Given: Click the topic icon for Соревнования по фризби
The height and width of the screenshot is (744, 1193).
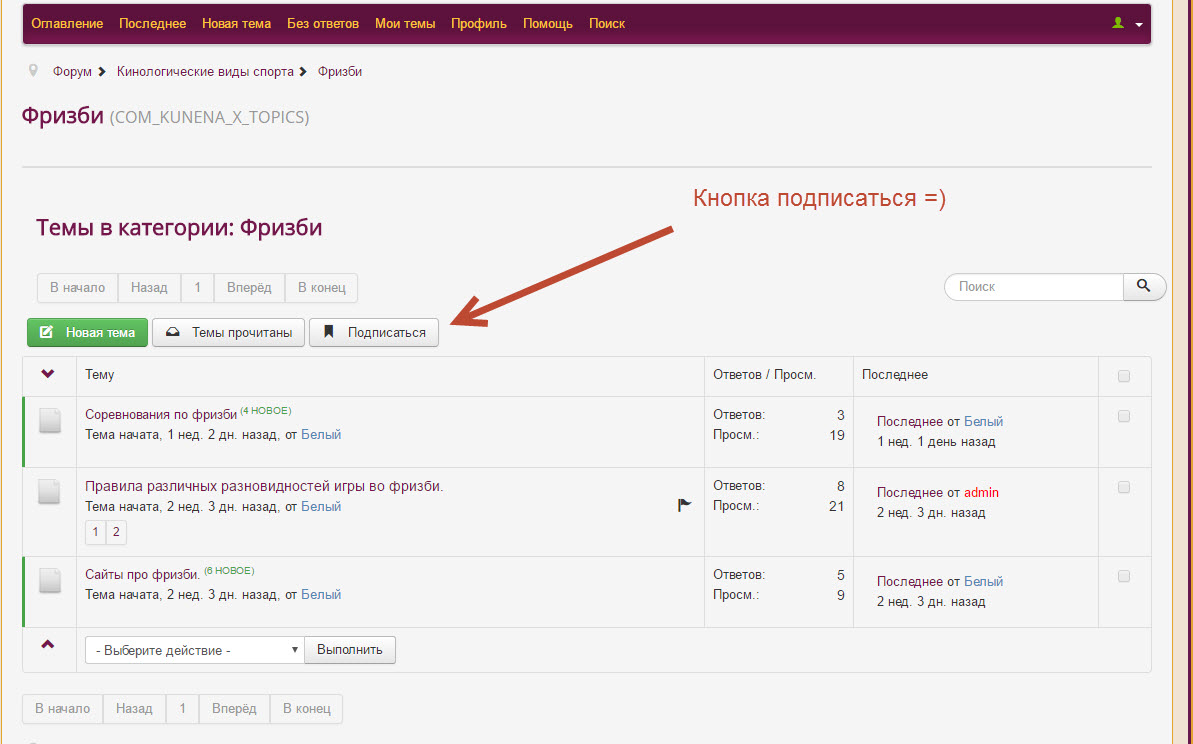Looking at the screenshot, I should point(50,422).
